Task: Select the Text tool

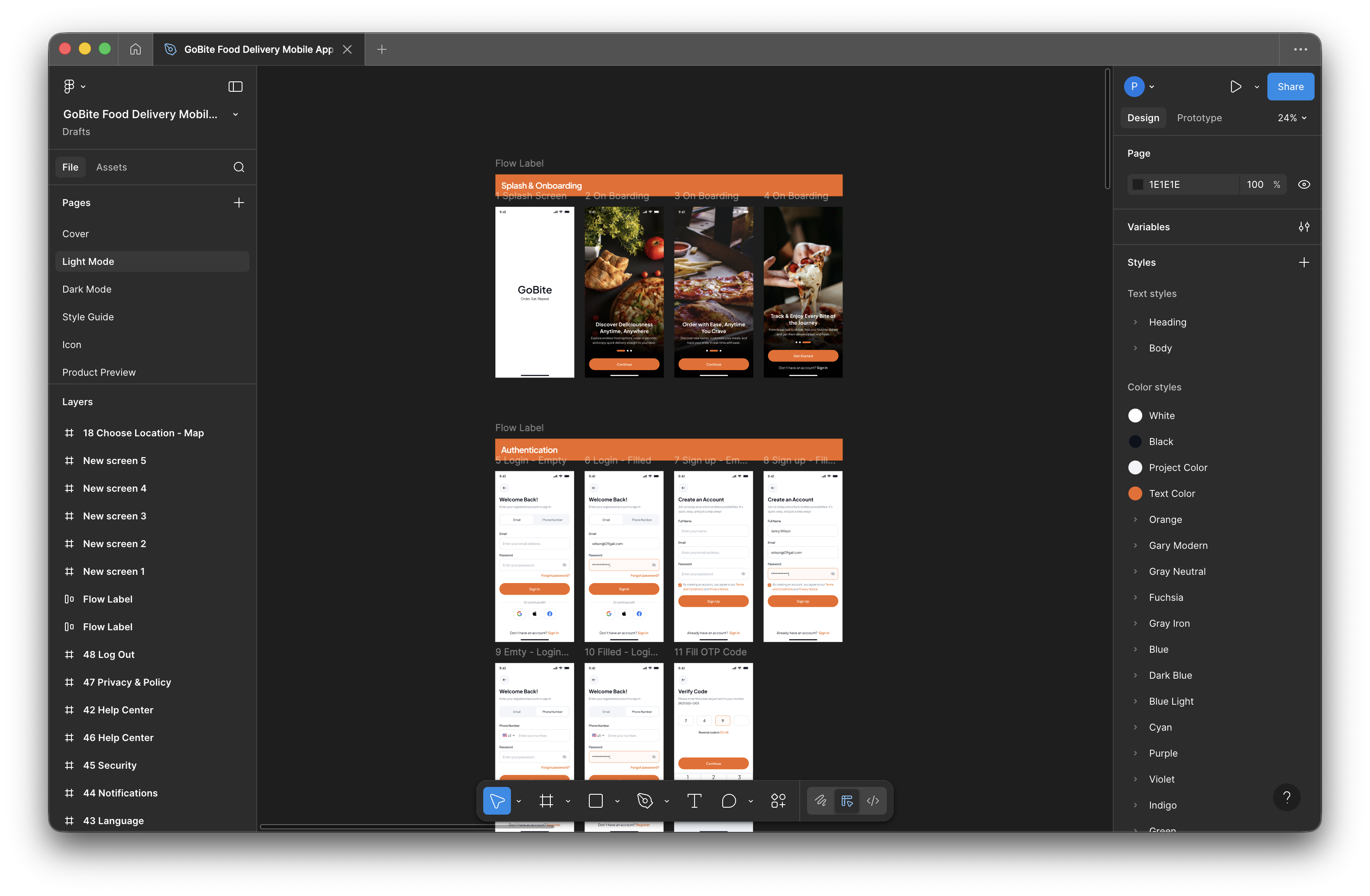Action: 694,800
